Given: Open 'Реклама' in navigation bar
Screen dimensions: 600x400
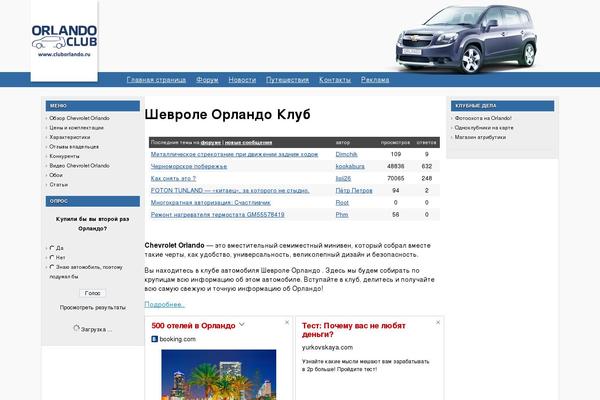Looking at the screenshot, I should pyautogui.click(x=375, y=80).
